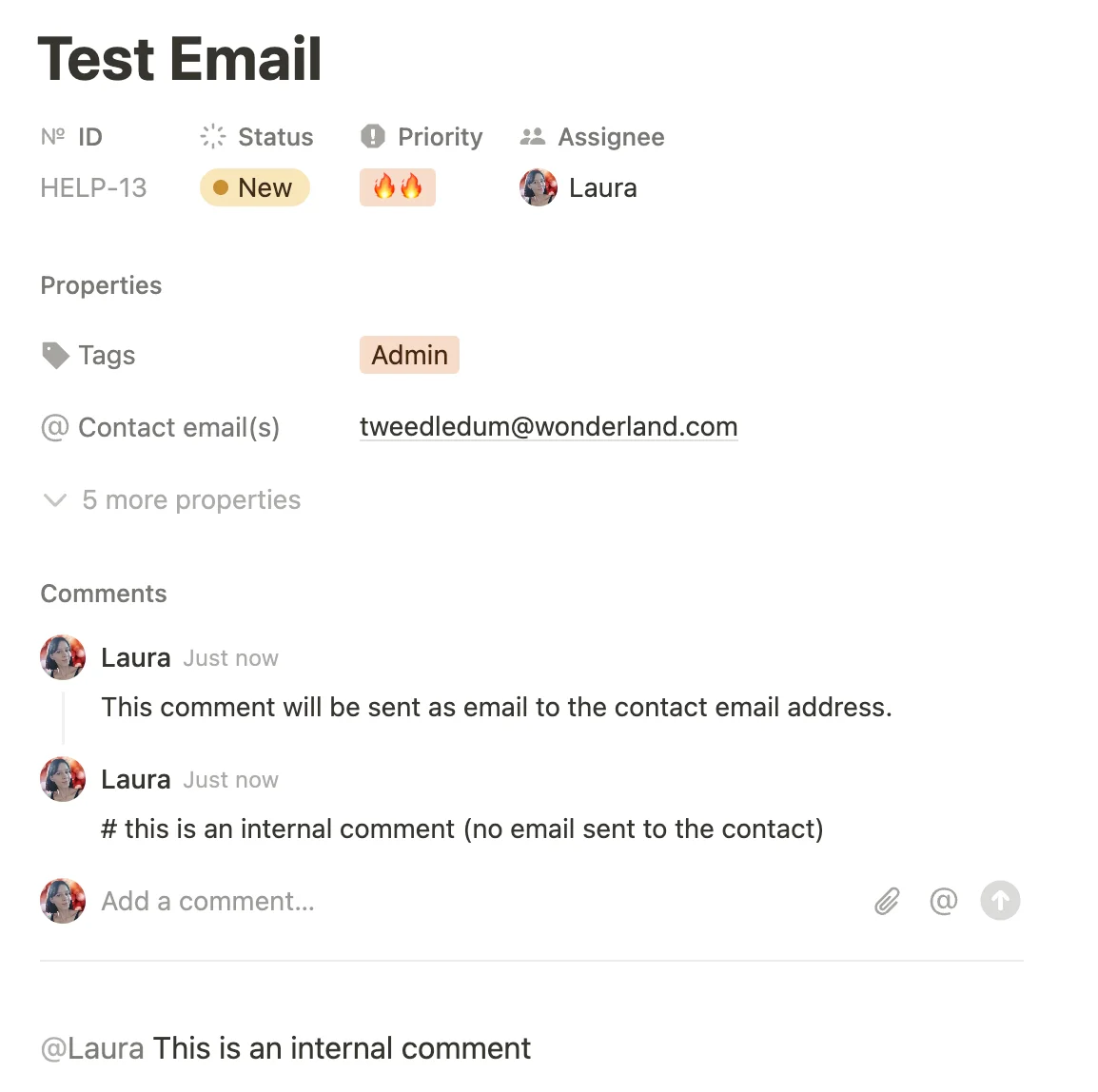The height and width of the screenshot is (1092, 1098).
Task: Click the HELP-13 ID value
Action: pos(93,188)
